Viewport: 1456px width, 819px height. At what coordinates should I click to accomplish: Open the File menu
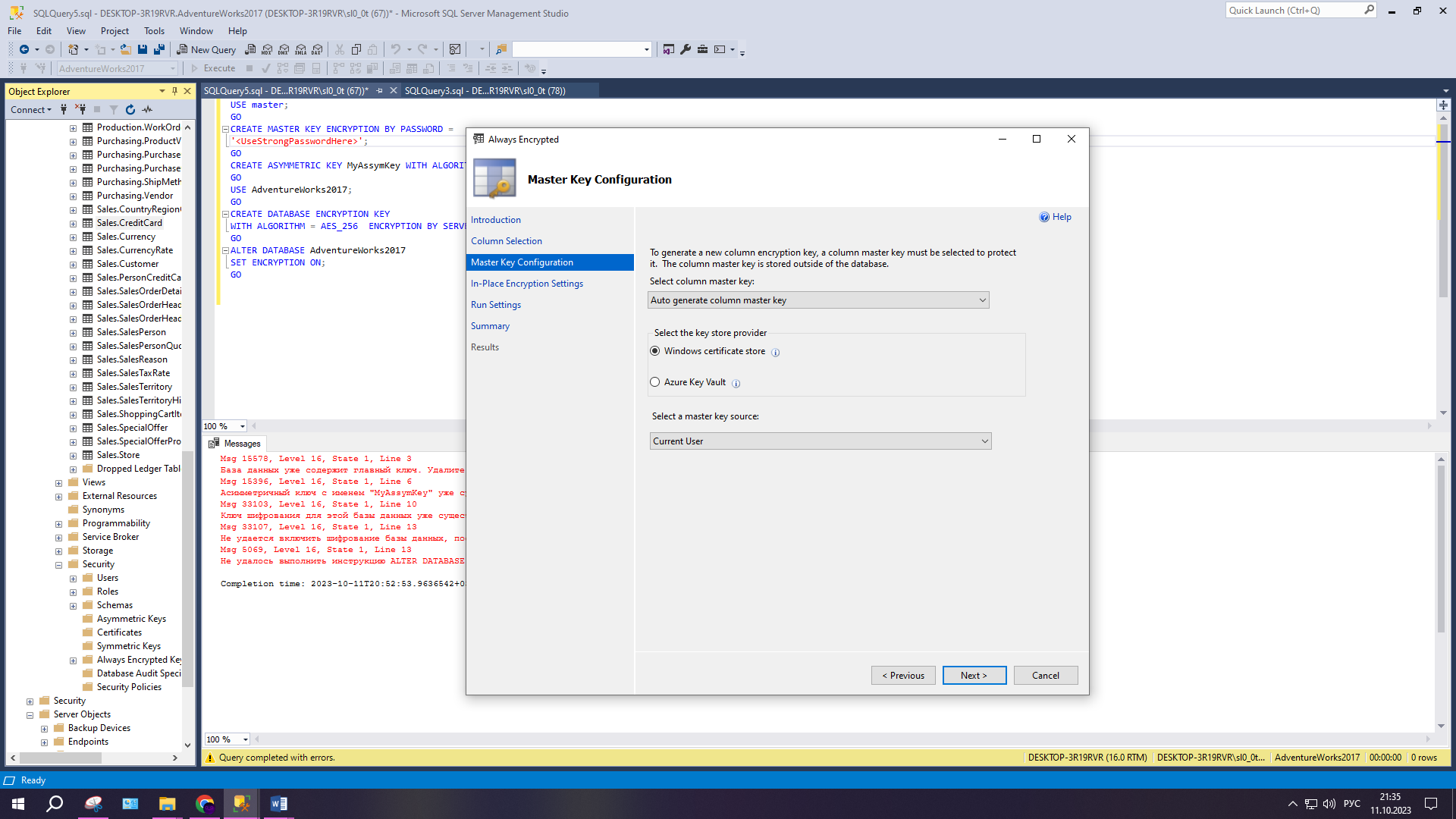point(14,31)
